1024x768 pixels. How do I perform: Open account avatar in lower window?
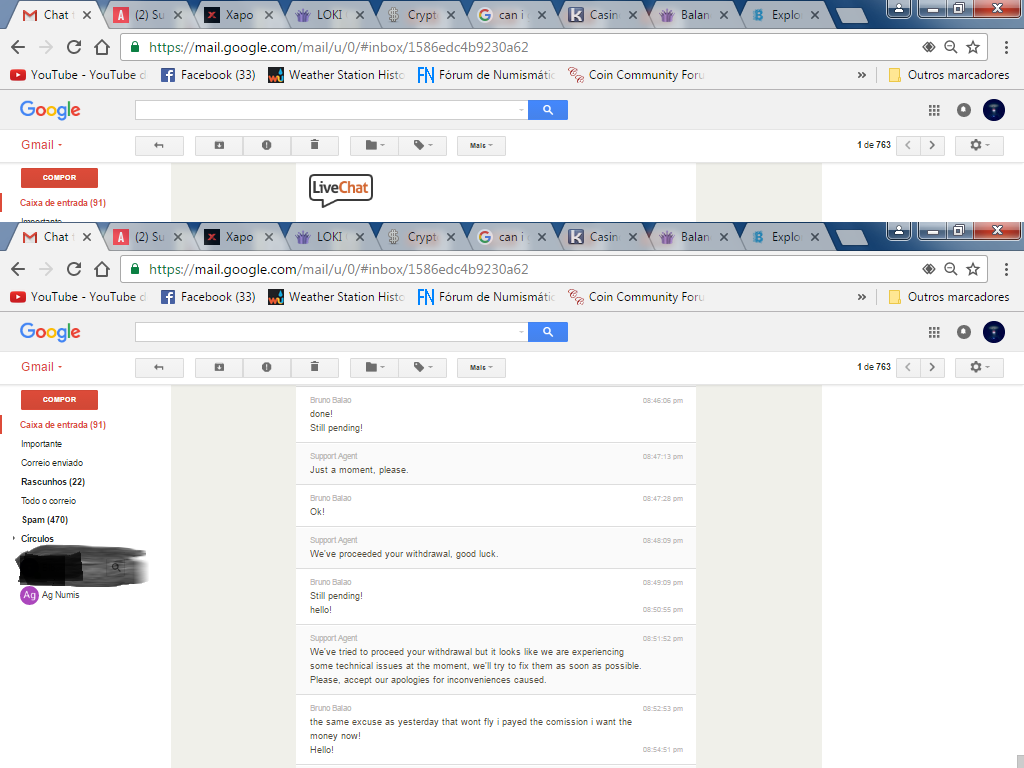pyautogui.click(x=994, y=332)
